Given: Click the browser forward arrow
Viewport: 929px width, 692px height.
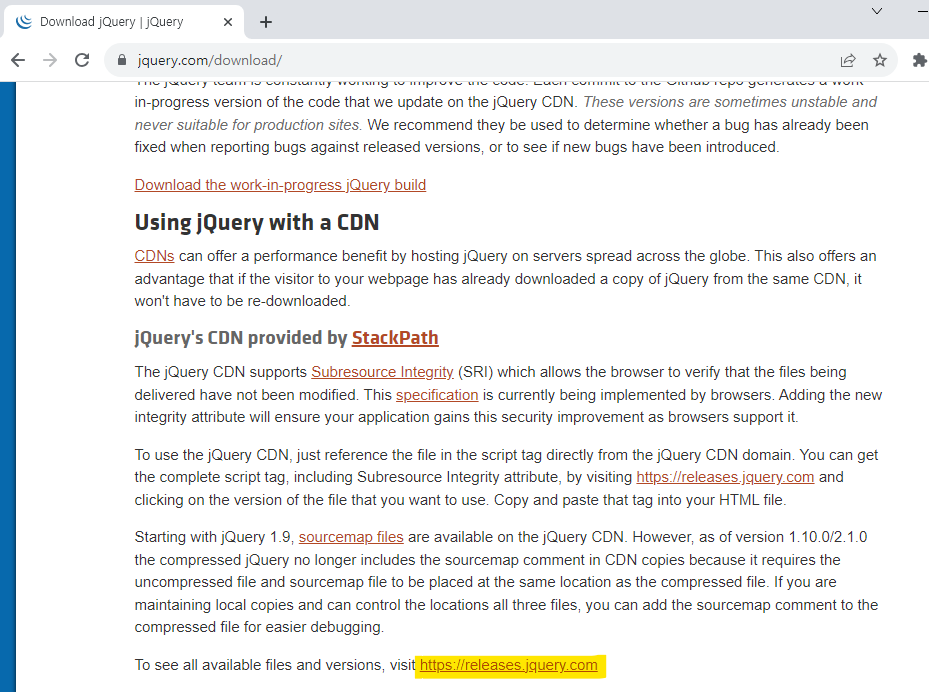Looking at the screenshot, I should tap(50, 60).
